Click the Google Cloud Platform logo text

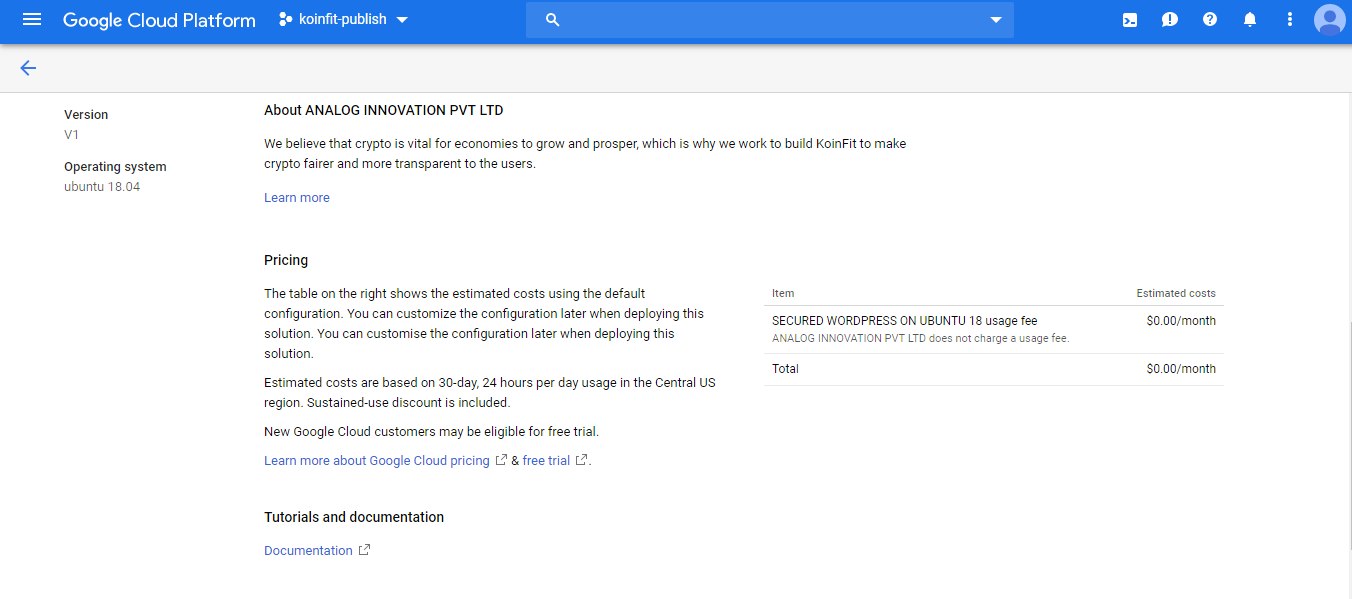click(x=159, y=20)
